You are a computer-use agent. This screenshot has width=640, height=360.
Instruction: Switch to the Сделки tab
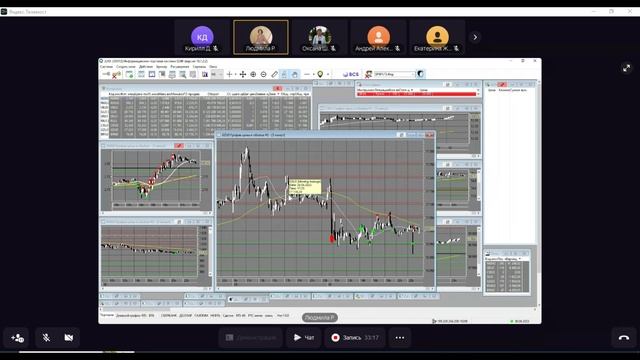point(228,315)
